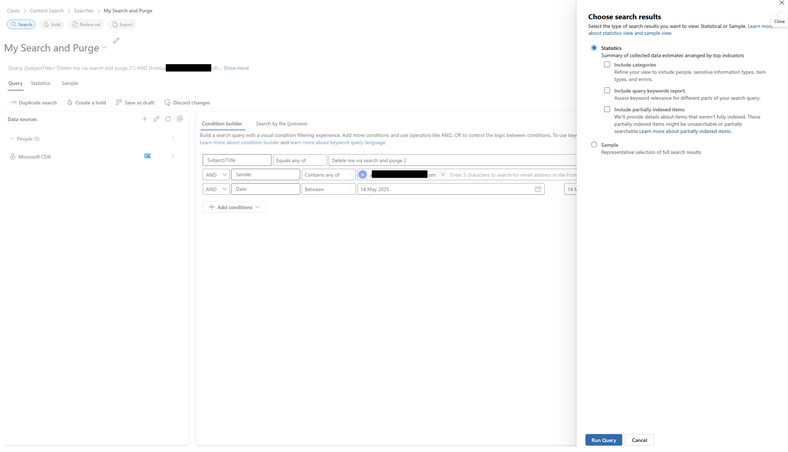The height and width of the screenshot is (452, 788).
Task: Add a data source with the plus icon
Action: pos(145,119)
